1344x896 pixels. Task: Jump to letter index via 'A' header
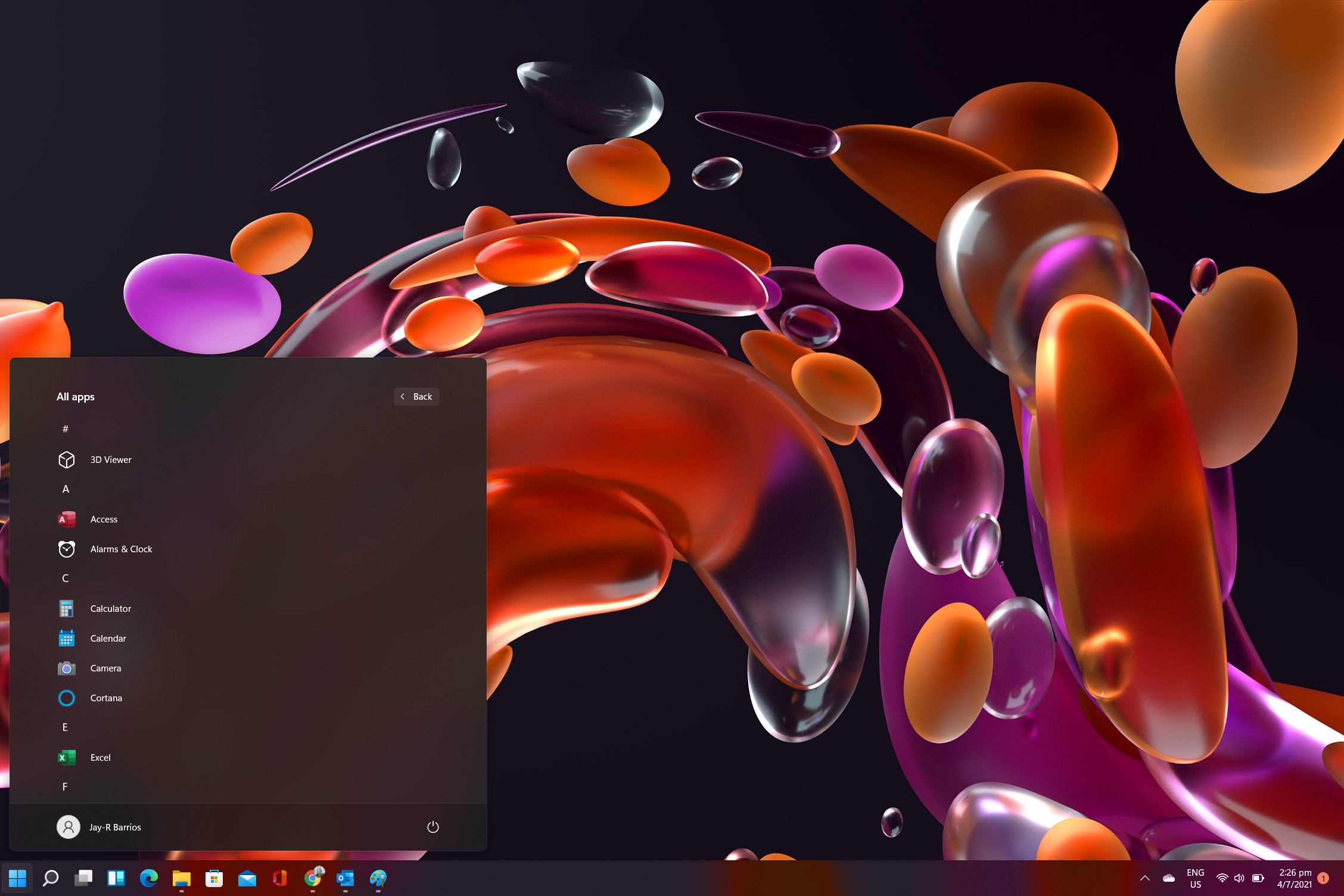(66, 489)
